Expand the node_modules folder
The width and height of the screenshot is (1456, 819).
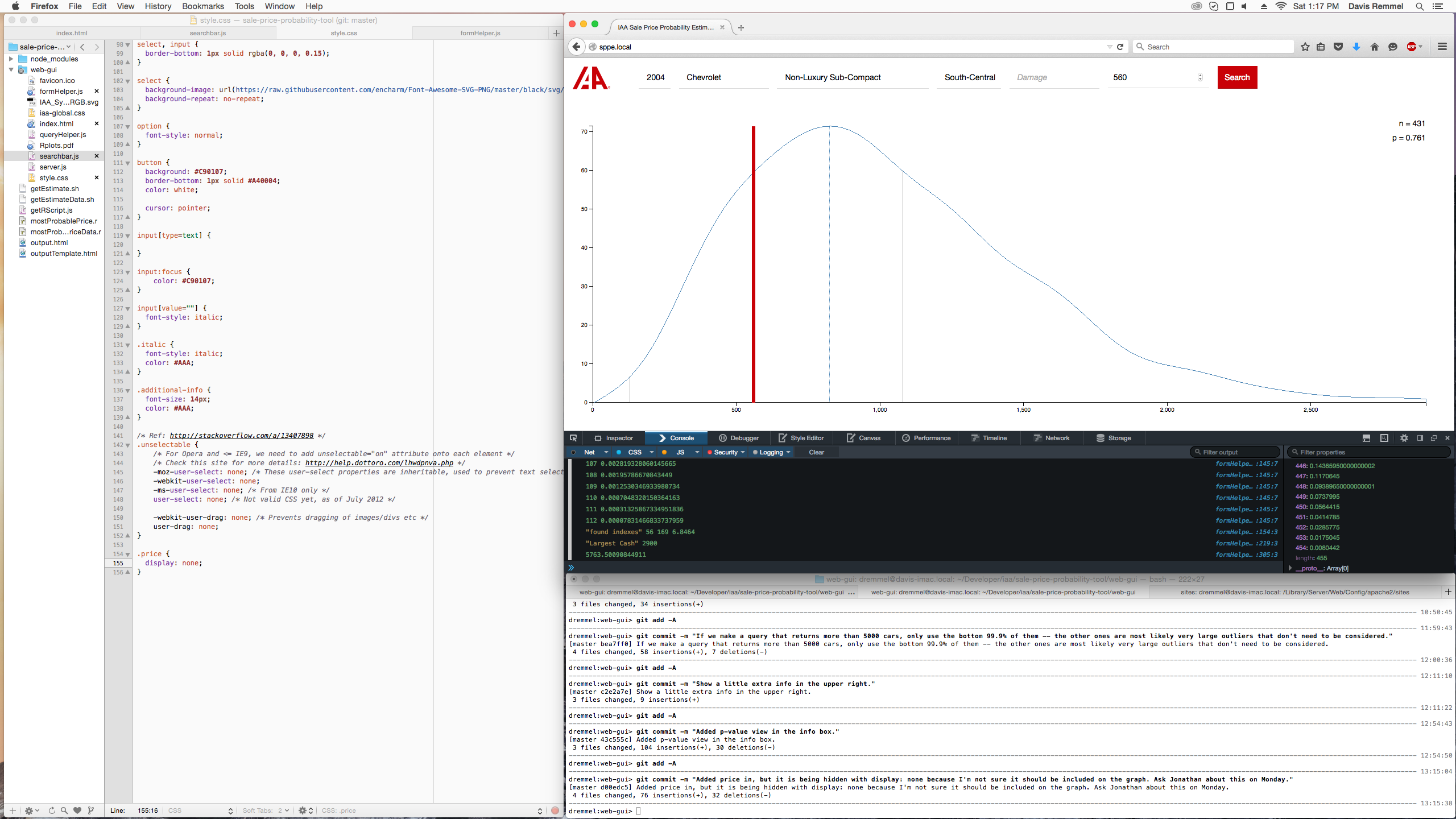tap(11, 59)
